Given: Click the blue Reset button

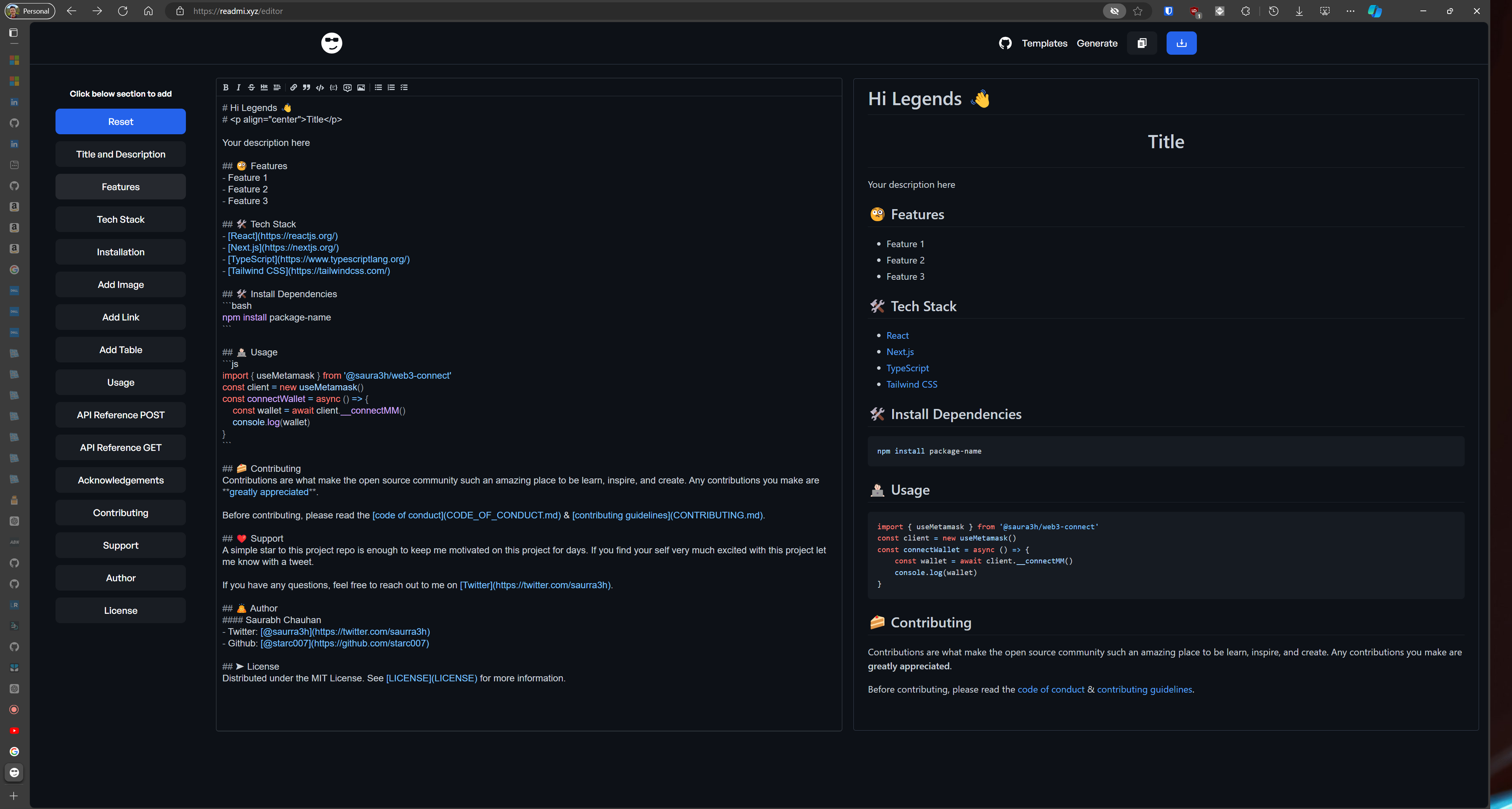Looking at the screenshot, I should pos(120,121).
